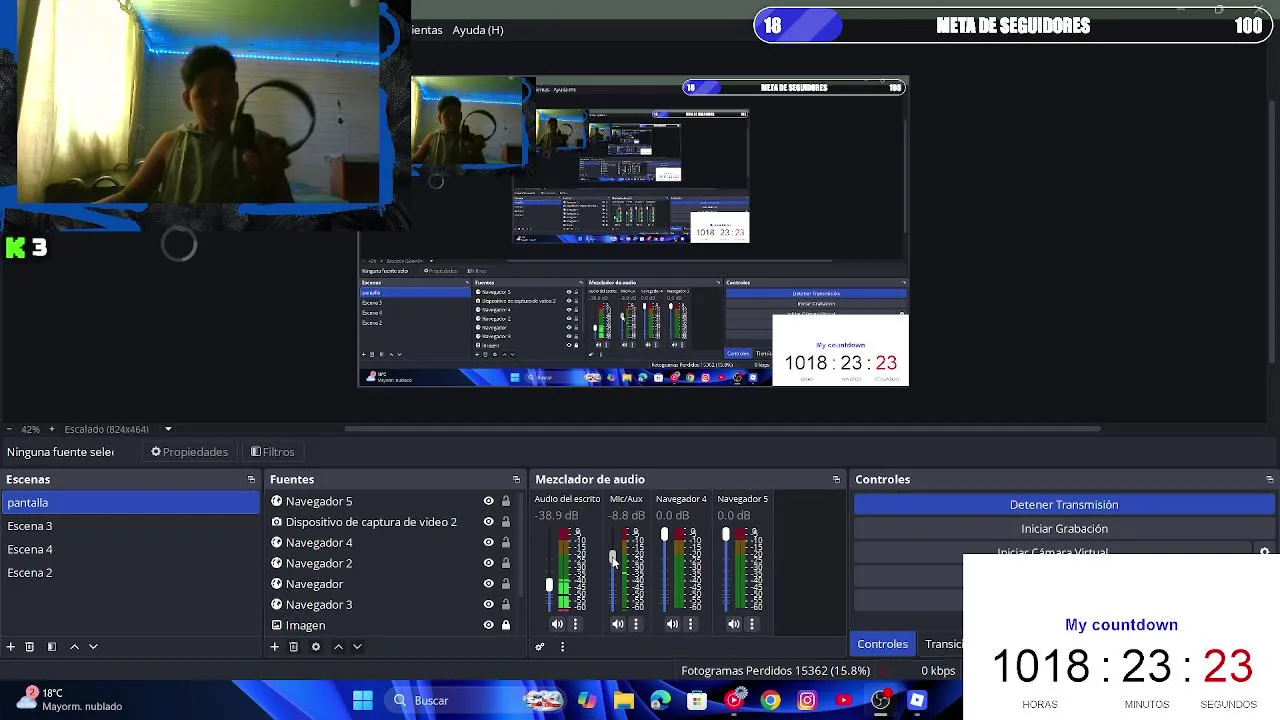Open Roblox from the taskbar
The image size is (1280, 720).
coord(917,700)
